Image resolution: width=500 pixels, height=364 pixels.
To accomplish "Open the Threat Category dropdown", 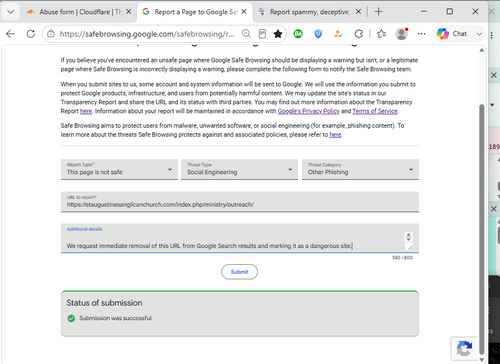I will (x=360, y=169).
